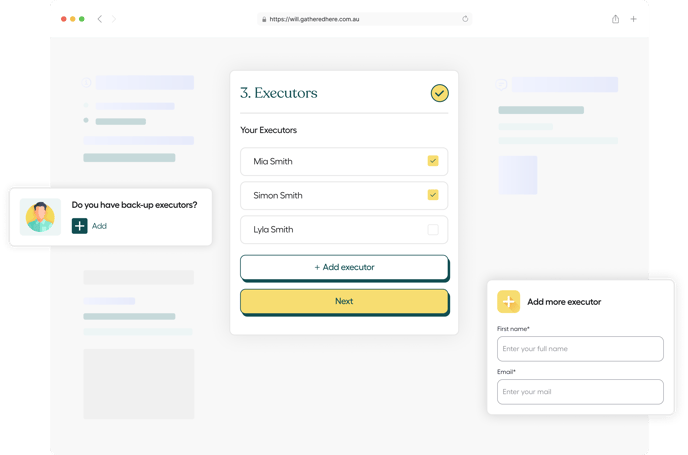This screenshot has height=455, width=688.
Task: Click the browser back arrow
Action: pyautogui.click(x=99, y=19)
